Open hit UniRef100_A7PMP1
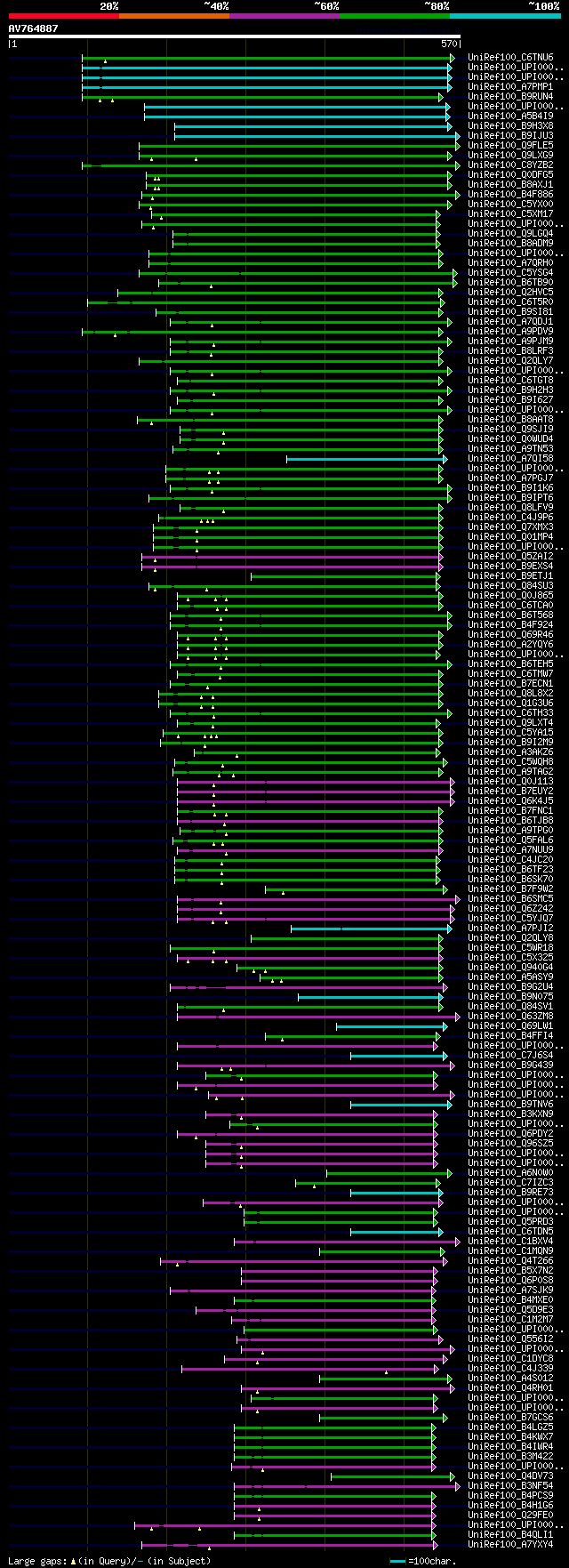 (x=510, y=86)
